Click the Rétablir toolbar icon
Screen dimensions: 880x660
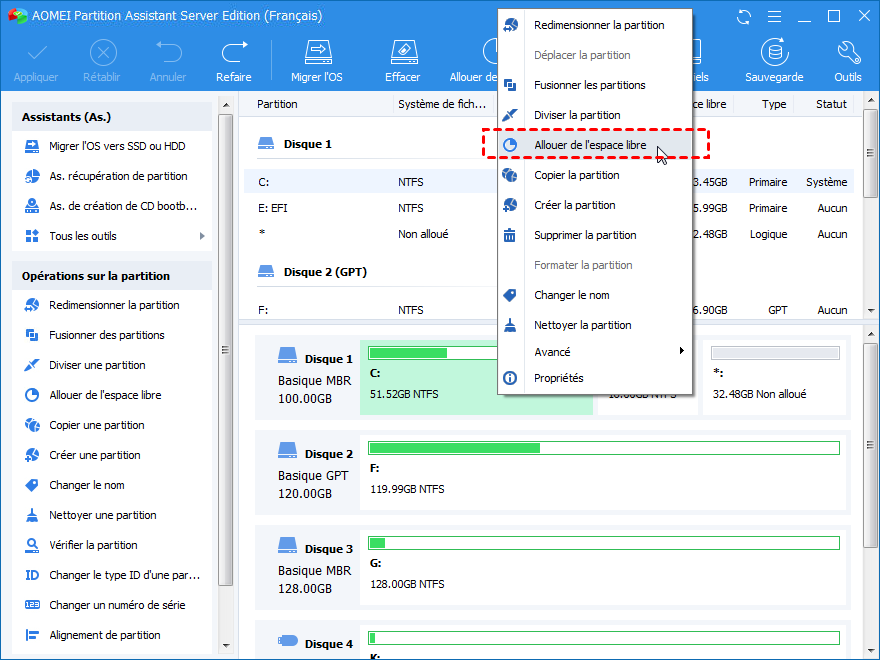(103, 53)
